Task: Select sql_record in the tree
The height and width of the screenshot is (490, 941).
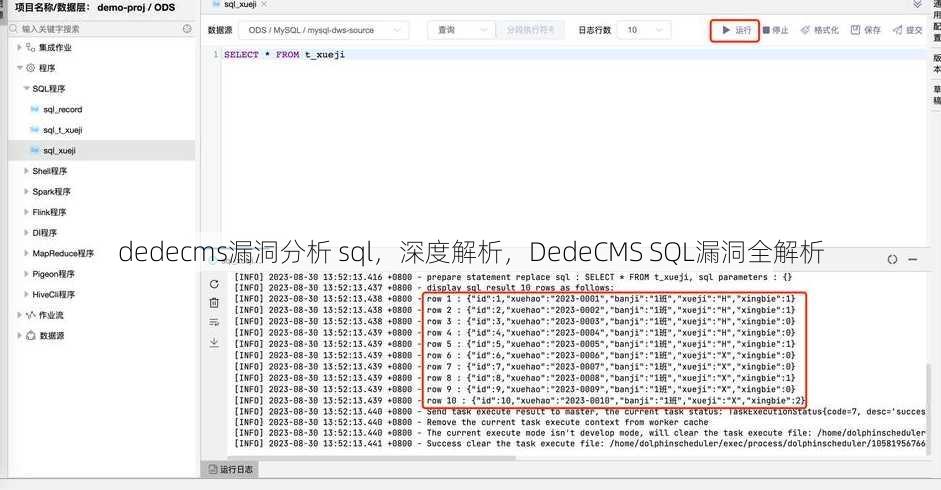Action: point(62,109)
